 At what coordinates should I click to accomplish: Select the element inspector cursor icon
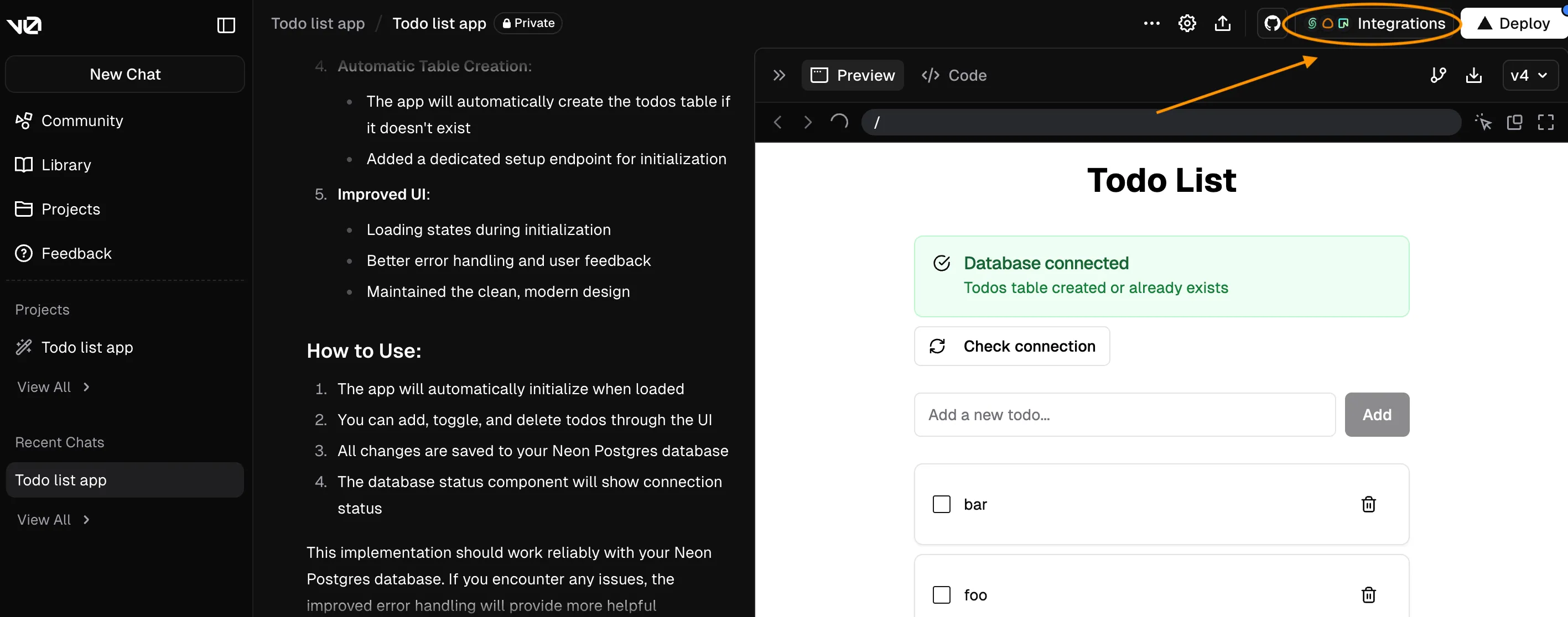tap(1483, 122)
